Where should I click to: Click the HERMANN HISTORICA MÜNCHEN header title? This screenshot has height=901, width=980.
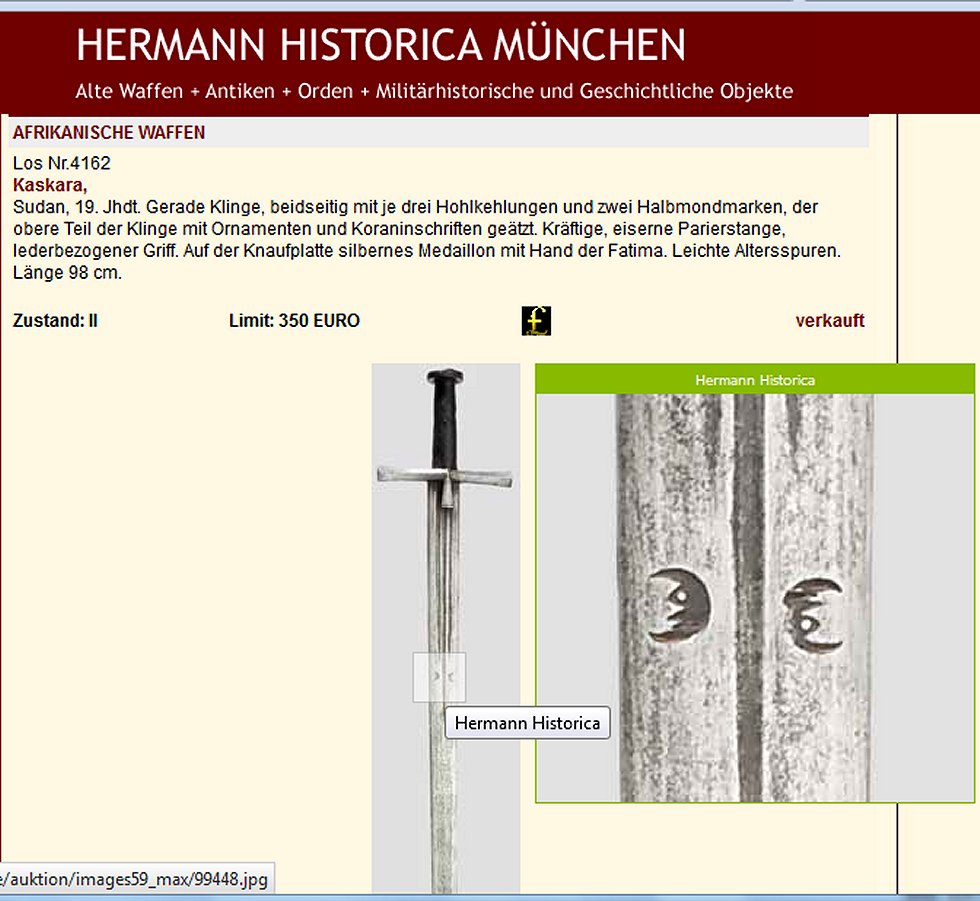[381, 44]
